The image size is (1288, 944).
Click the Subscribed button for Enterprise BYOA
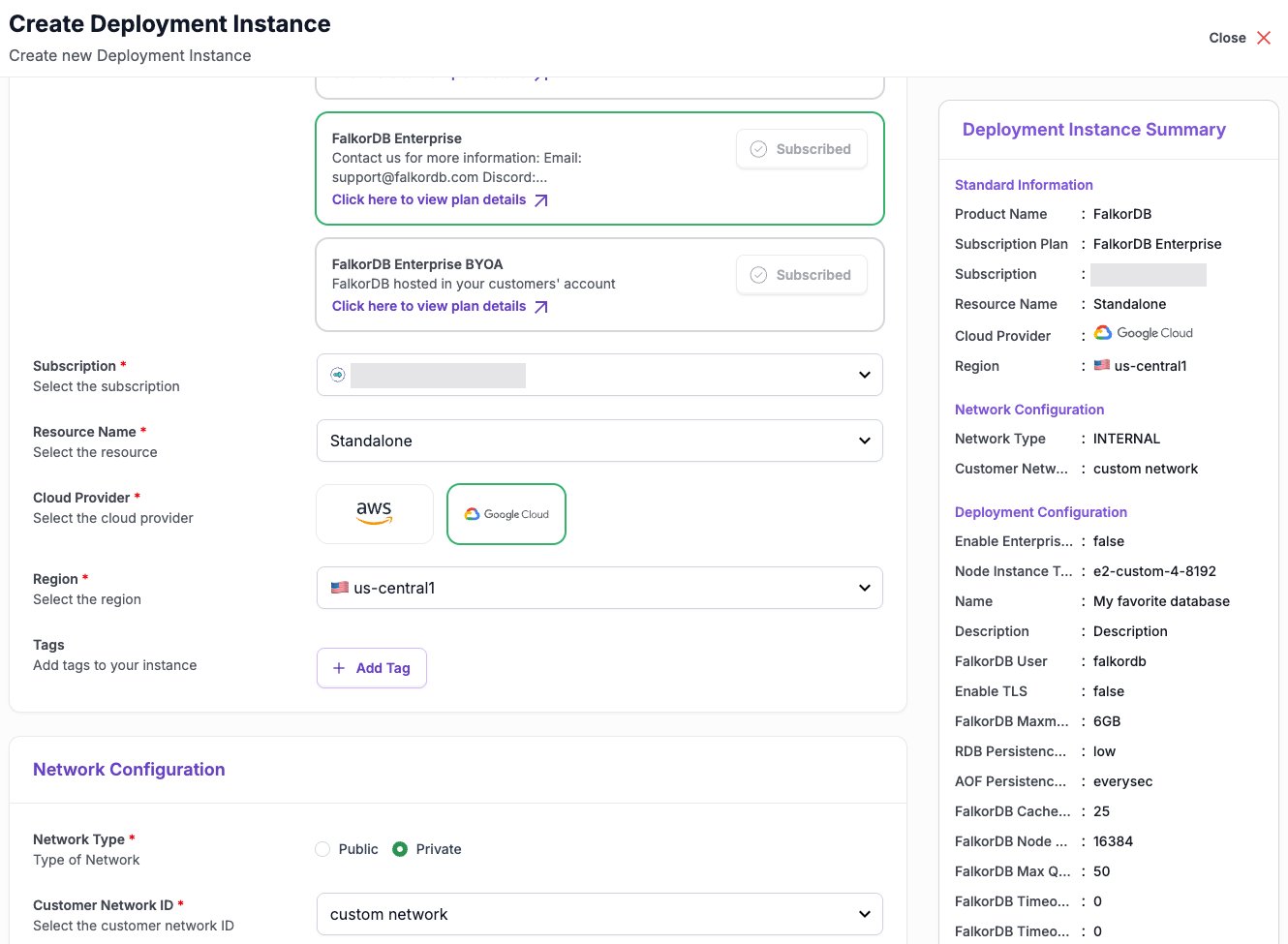point(801,275)
